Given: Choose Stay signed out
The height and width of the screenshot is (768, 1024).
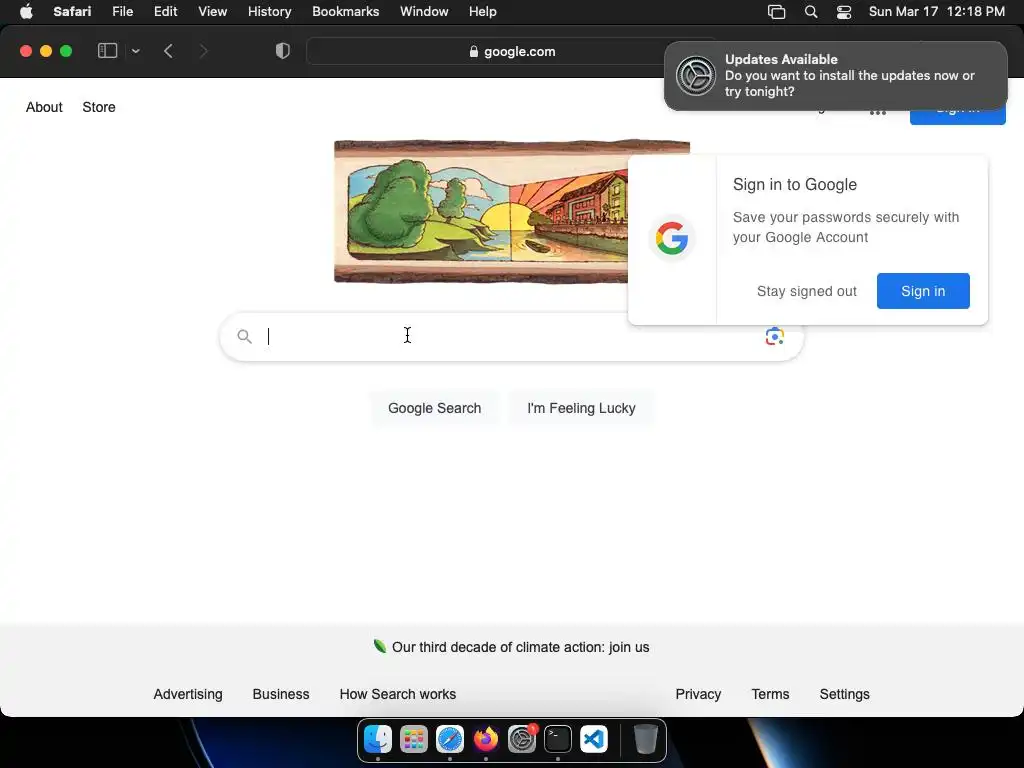Looking at the screenshot, I should tap(807, 291).
